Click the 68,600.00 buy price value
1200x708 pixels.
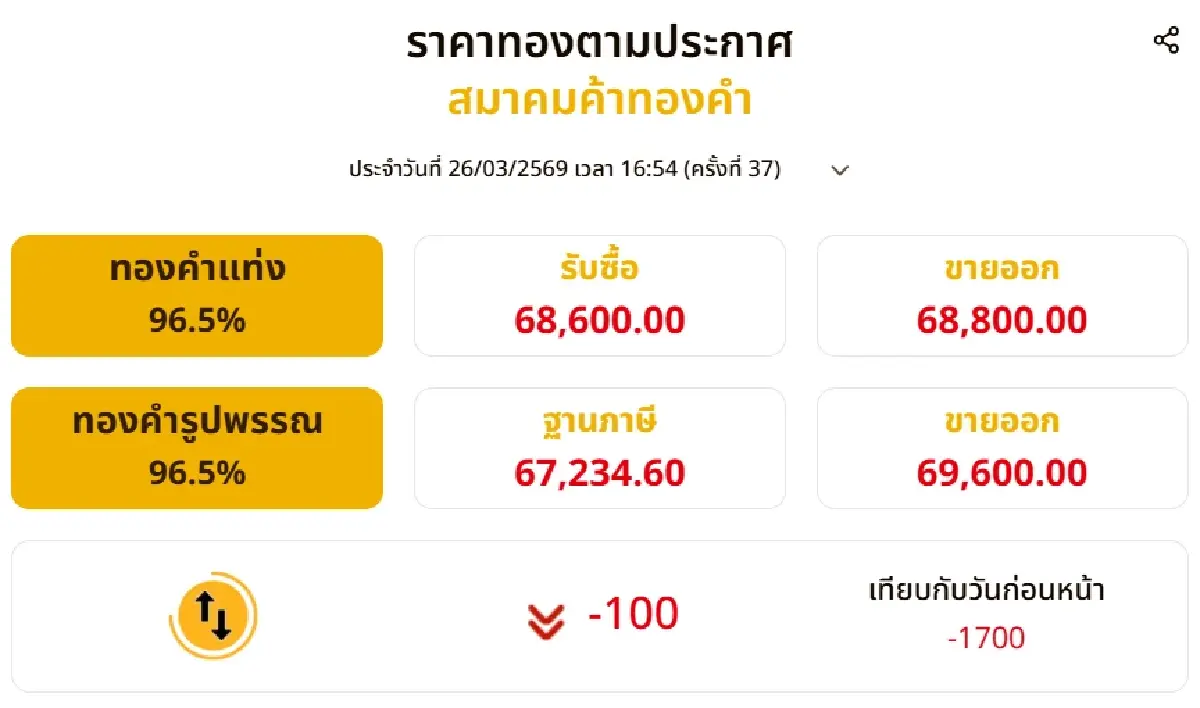[x=598, y=321]
